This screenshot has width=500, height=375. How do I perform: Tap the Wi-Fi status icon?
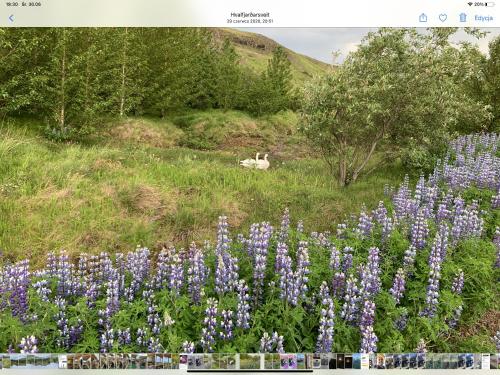click(470, 4)
